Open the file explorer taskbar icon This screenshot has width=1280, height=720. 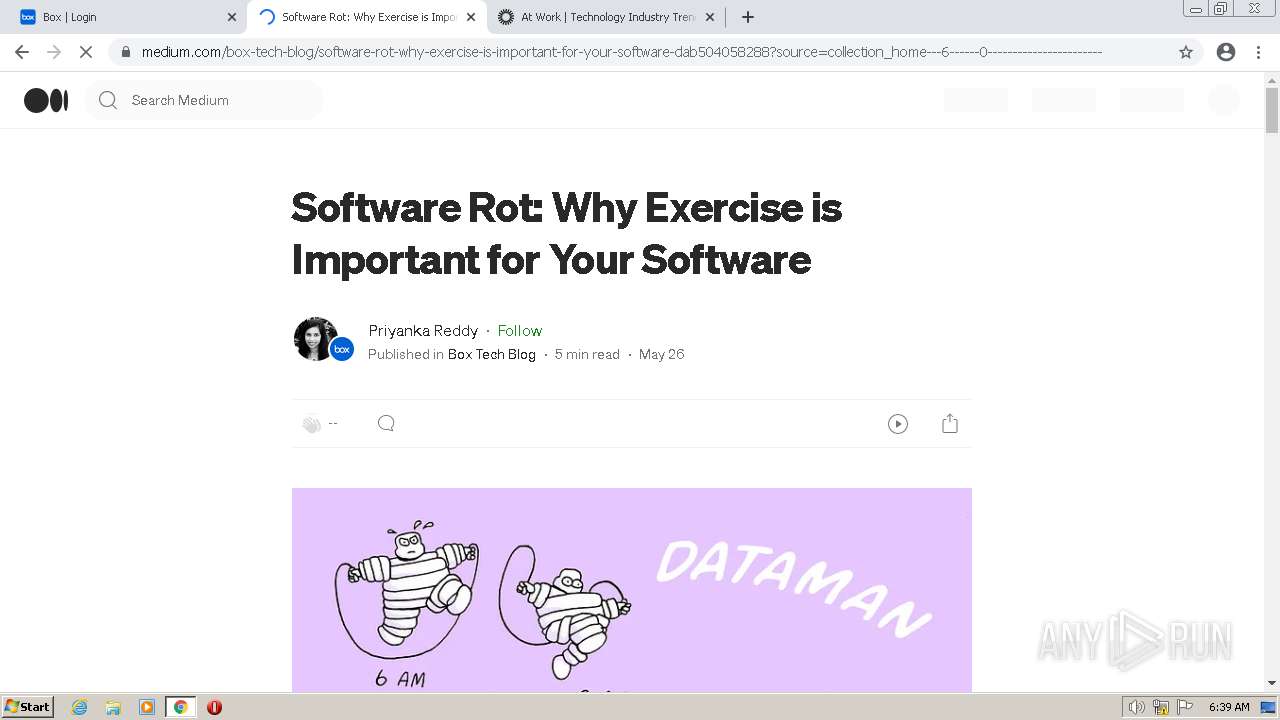113,707
